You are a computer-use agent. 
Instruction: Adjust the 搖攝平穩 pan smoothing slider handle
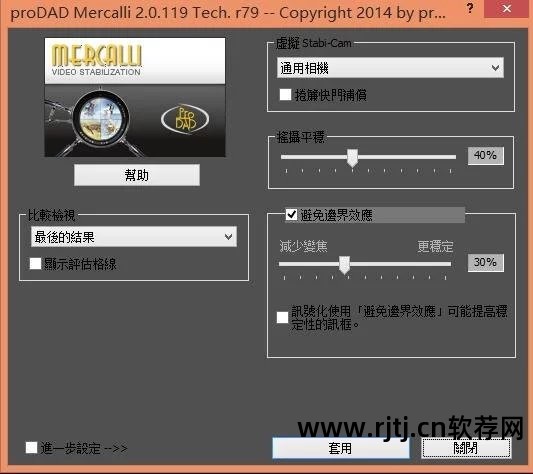point(353,158)
